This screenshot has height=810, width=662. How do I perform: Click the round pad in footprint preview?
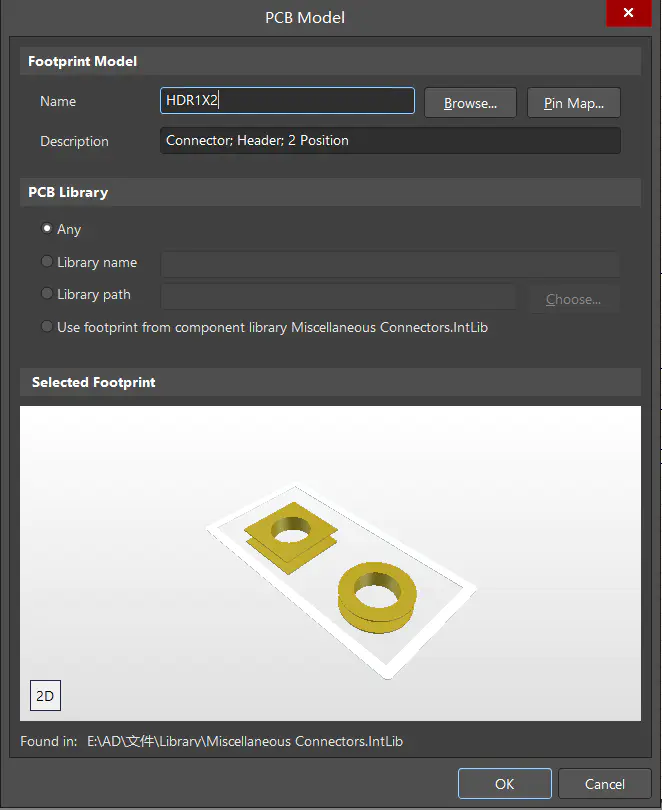(377, 598)
